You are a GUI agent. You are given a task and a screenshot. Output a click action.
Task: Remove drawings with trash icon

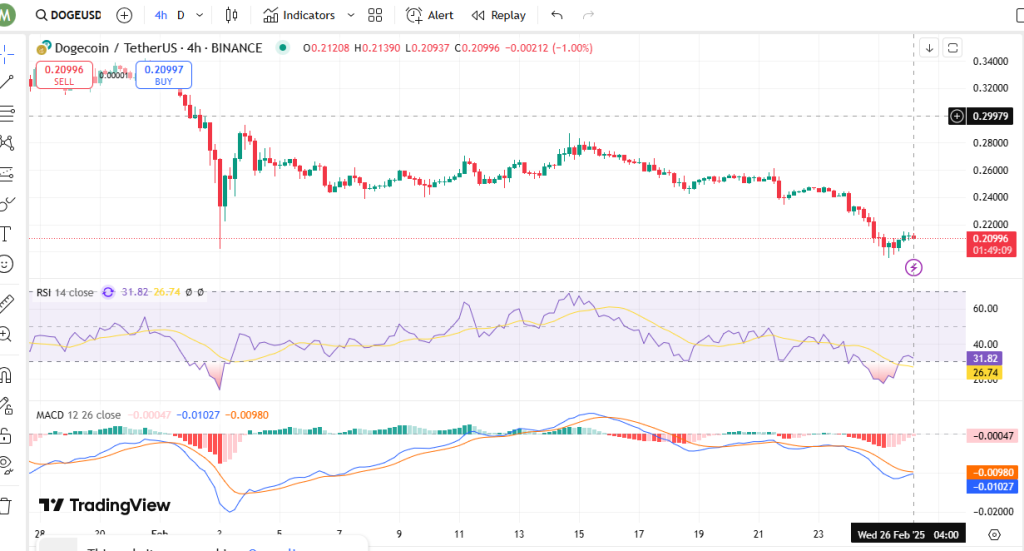(6, 506)
